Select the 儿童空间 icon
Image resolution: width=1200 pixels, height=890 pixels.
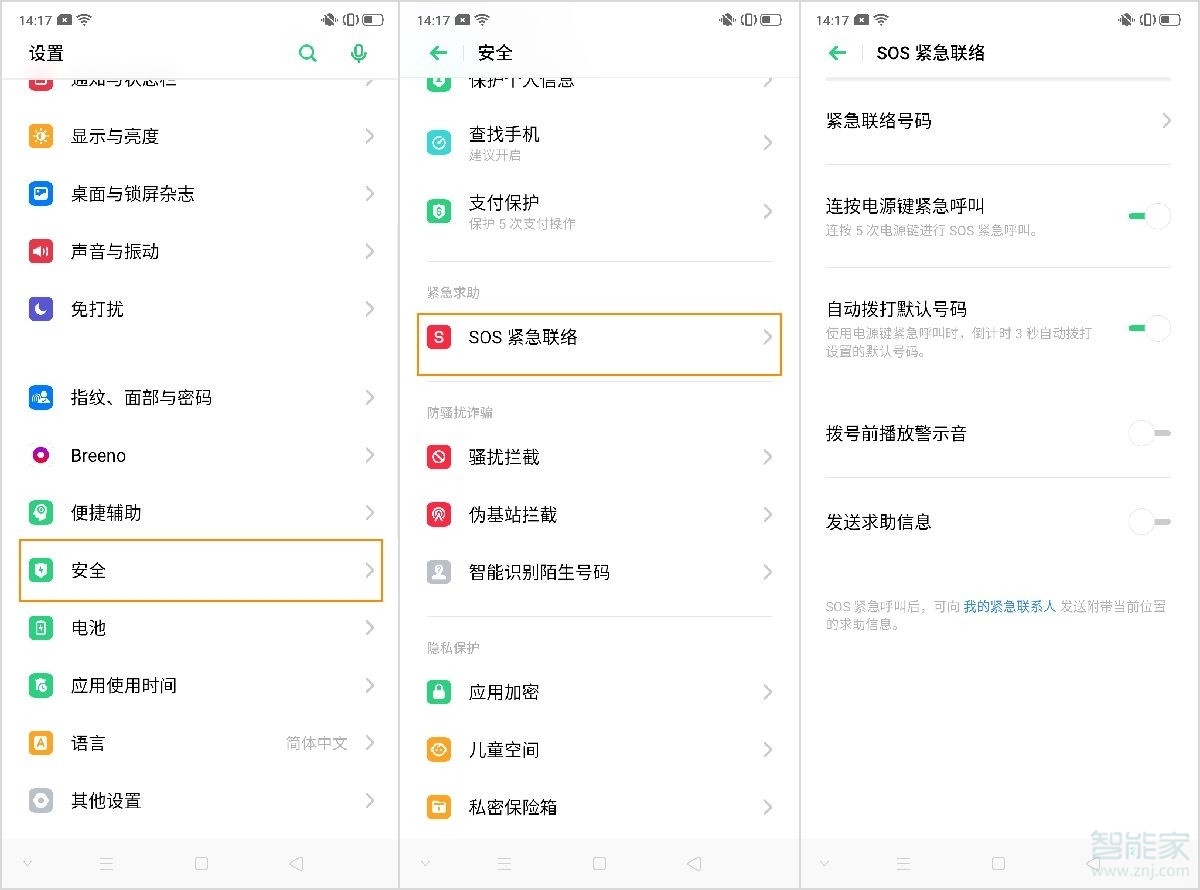[438, 749]
